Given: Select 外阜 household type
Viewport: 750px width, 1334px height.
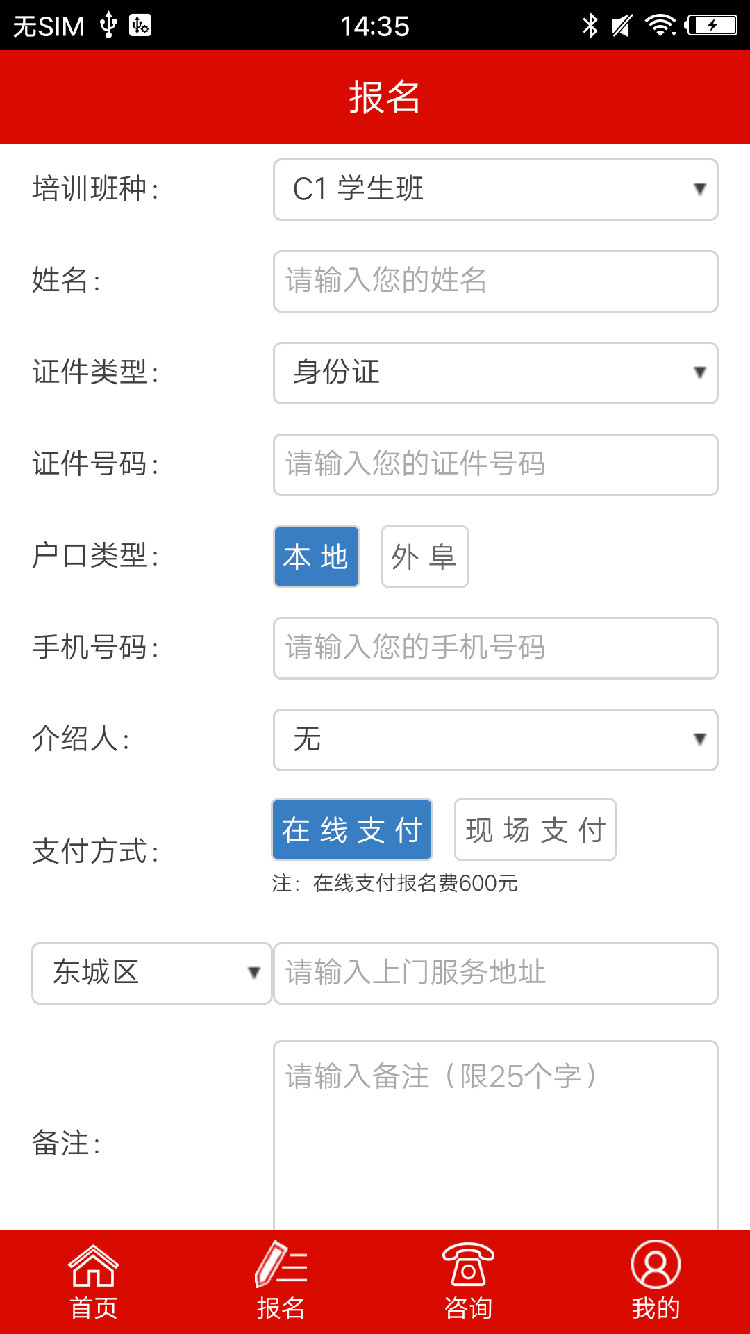Looking at the screenshot, I should click(x=424, y=557).
